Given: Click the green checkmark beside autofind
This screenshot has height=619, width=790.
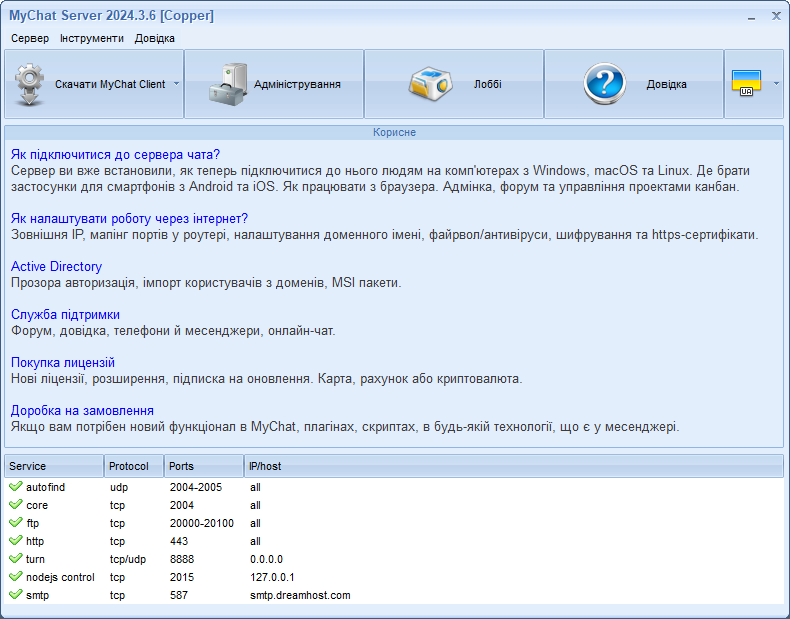Looking at the screenshot, I should click(16, 487).
